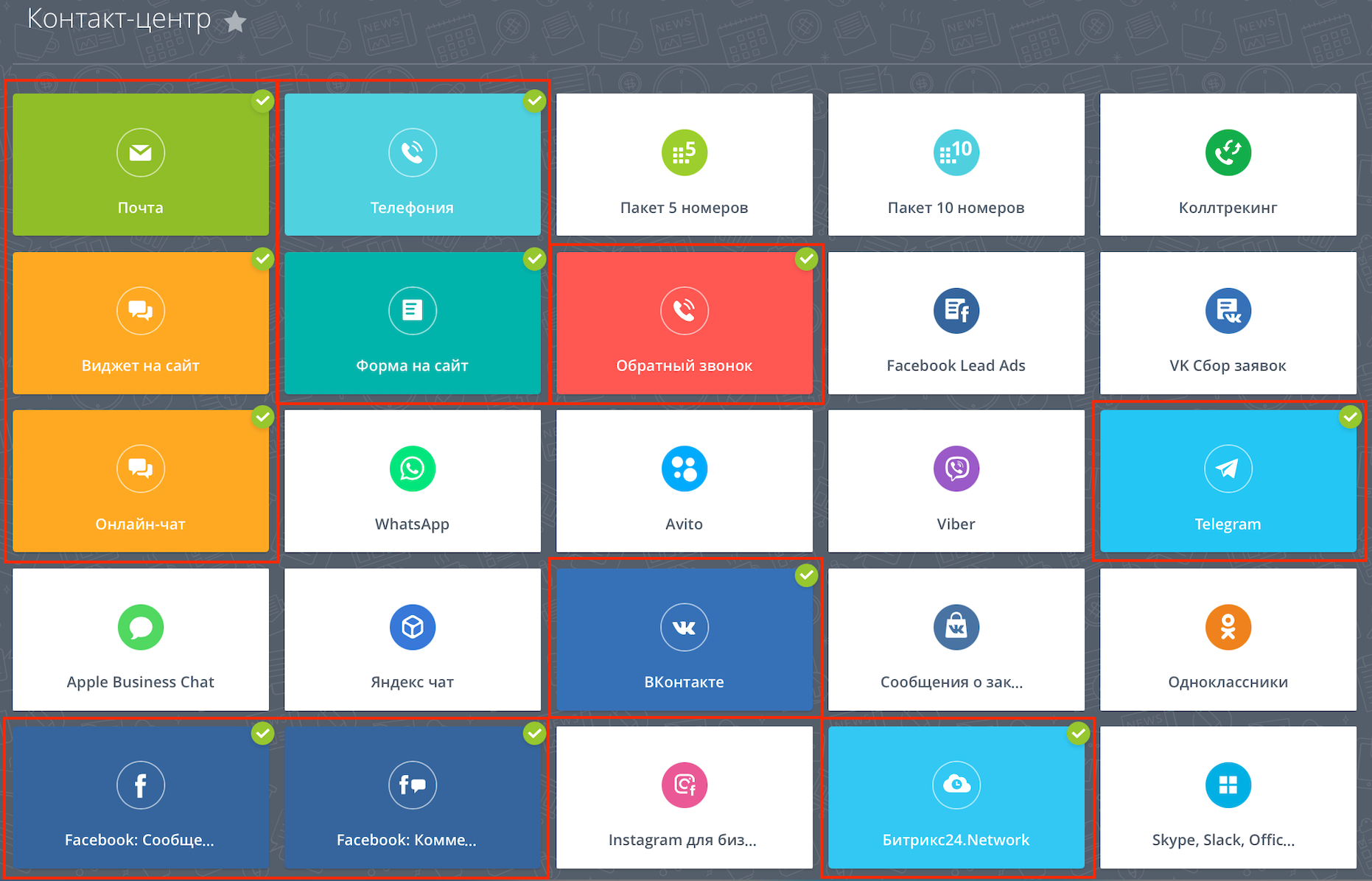Click the Facebook: Комме... comment icon
The image size is (1372, 881).
tap(412, 785)
